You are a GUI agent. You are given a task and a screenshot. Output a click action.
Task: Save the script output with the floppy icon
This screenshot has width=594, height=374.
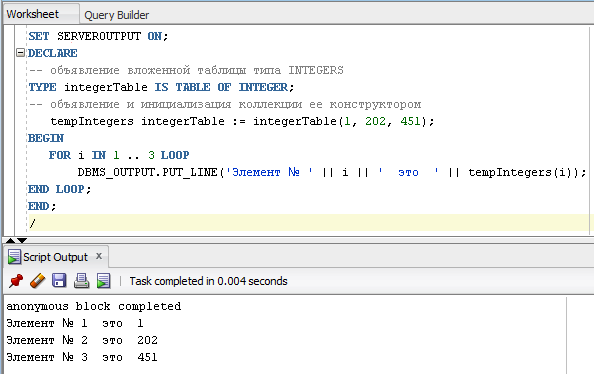tap(59, 281)
